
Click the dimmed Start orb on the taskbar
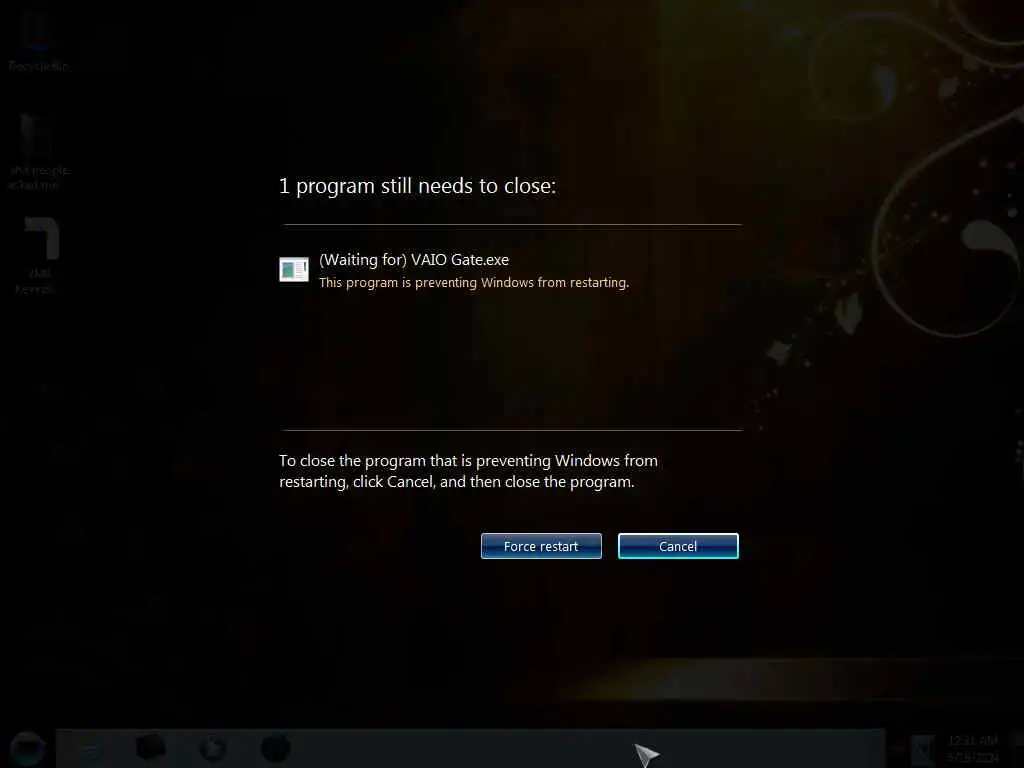point(27,748)
